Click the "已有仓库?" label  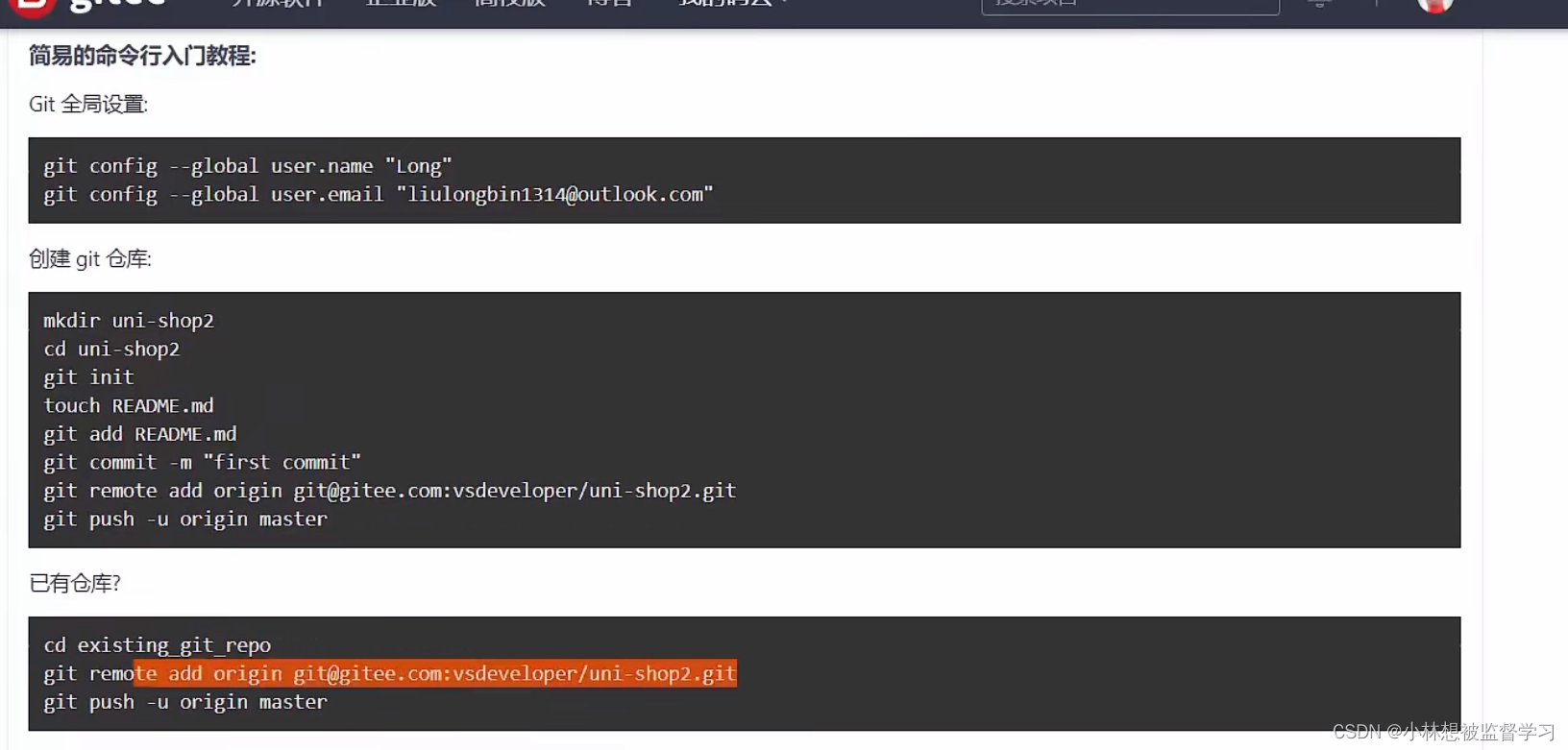point(75,583)
